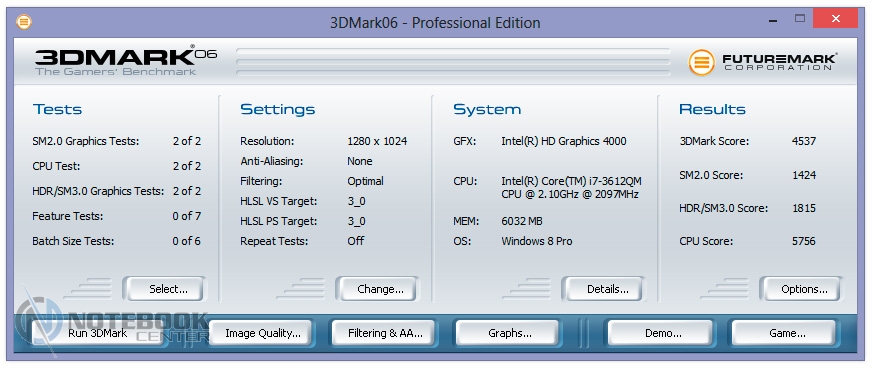Open the test Select... dialog

point(164,289)
